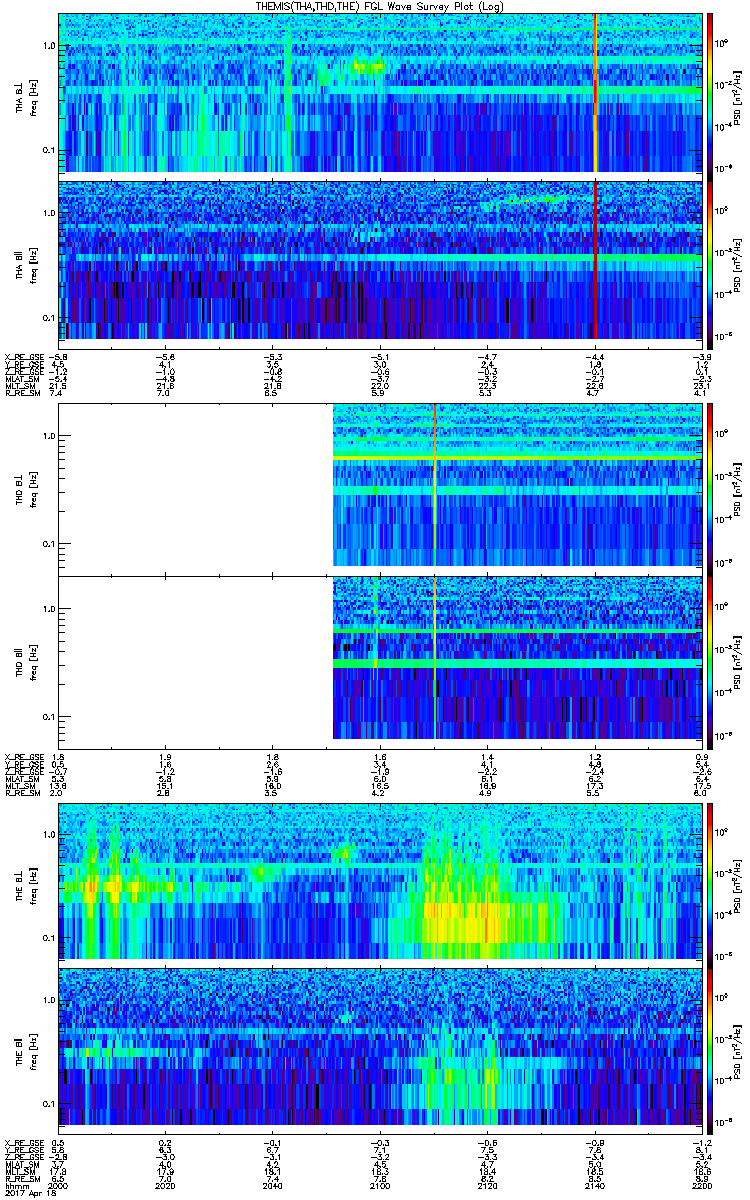The width and height of the screenshot is (750, 1200).
Task: Click the R_RE_SM row label under the THA panels
Action: point(22,393)
